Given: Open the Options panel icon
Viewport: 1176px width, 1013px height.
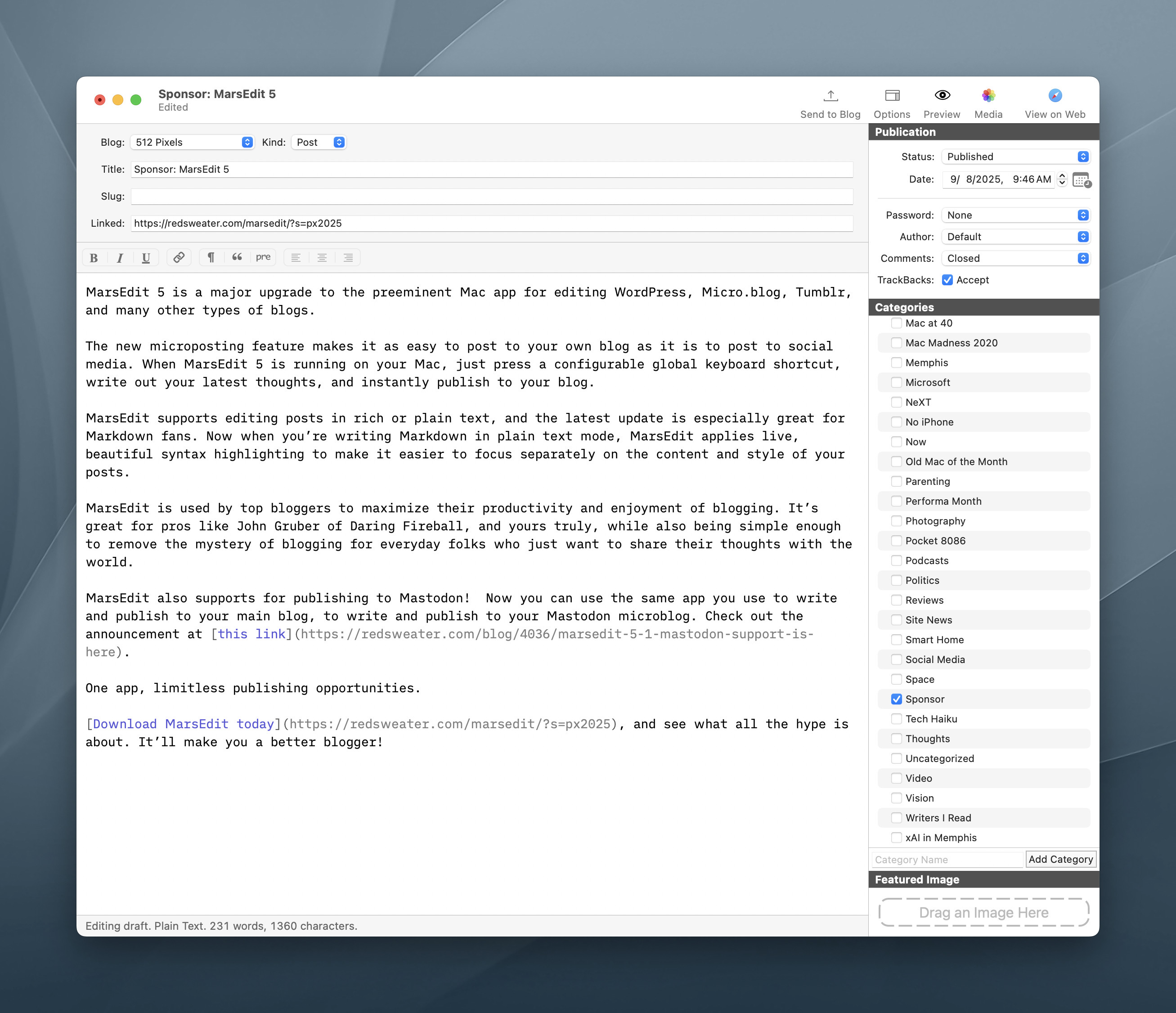Looking at the screenshot, I should (892, 95).
